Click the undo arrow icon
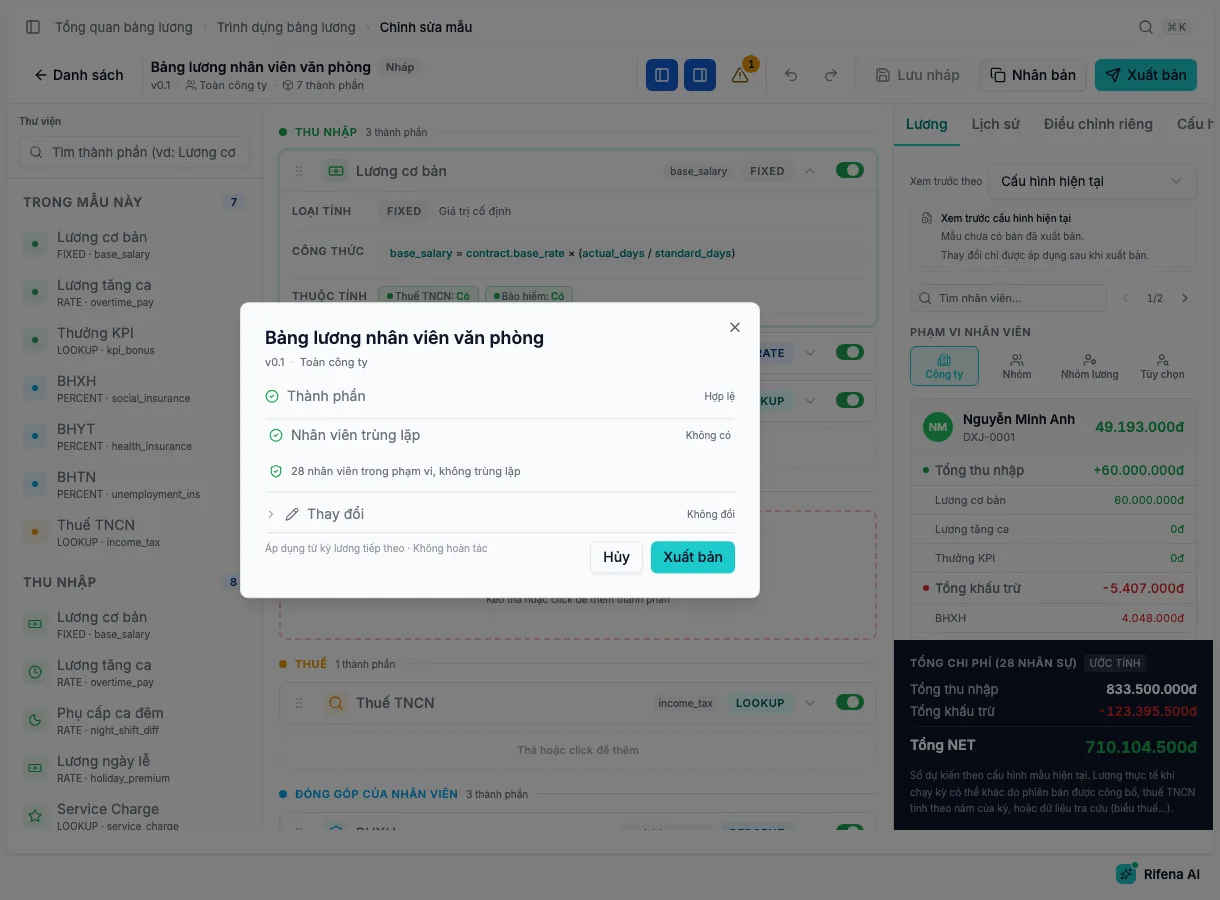 point(791,75)
